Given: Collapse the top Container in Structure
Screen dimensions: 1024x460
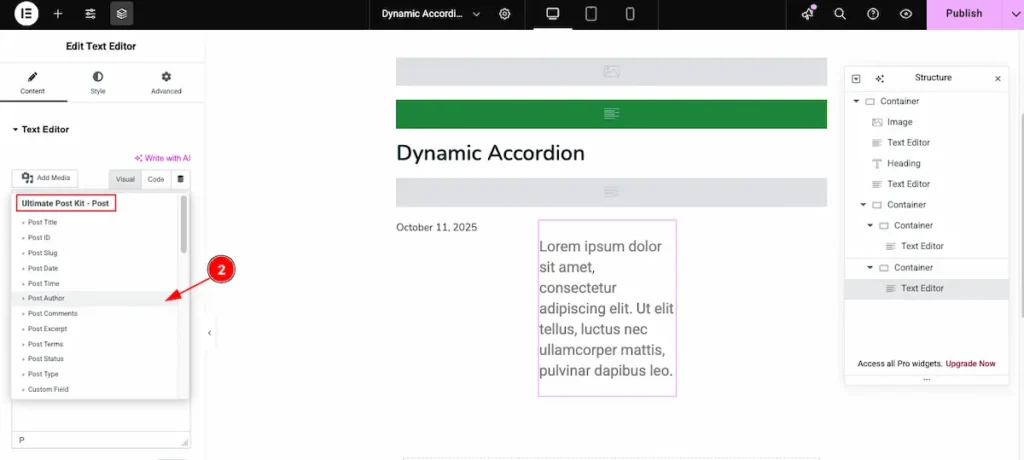Looking at the screenshot, I should 857,102.
